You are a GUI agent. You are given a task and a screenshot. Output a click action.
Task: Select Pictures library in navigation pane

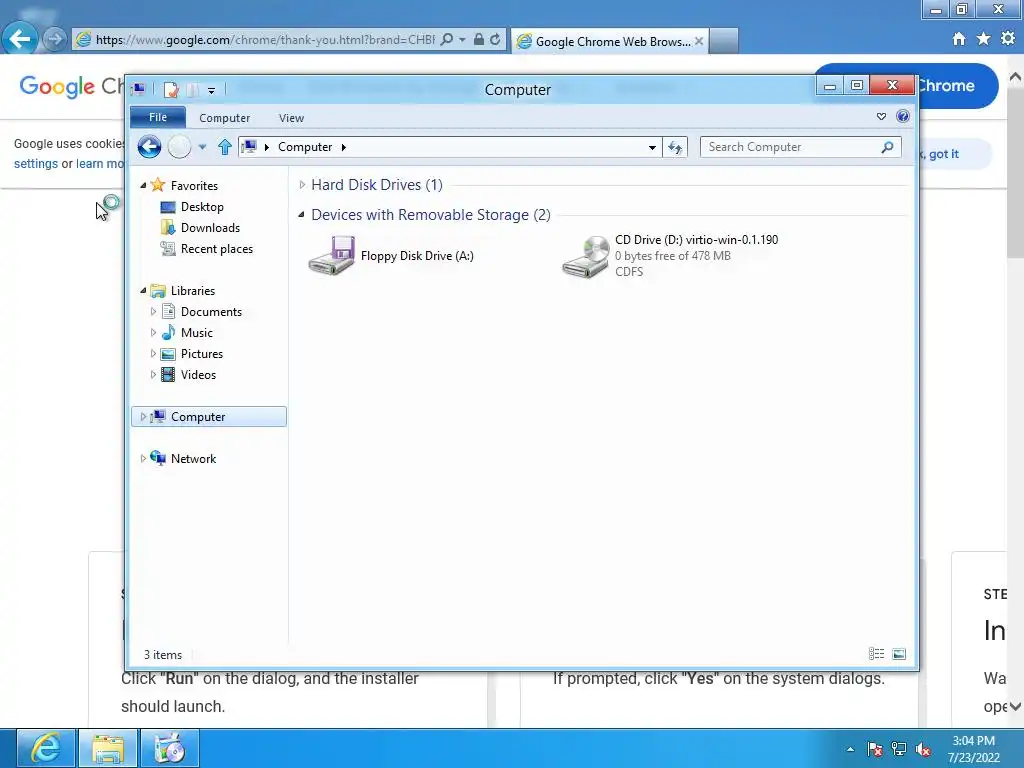[202, 353]
